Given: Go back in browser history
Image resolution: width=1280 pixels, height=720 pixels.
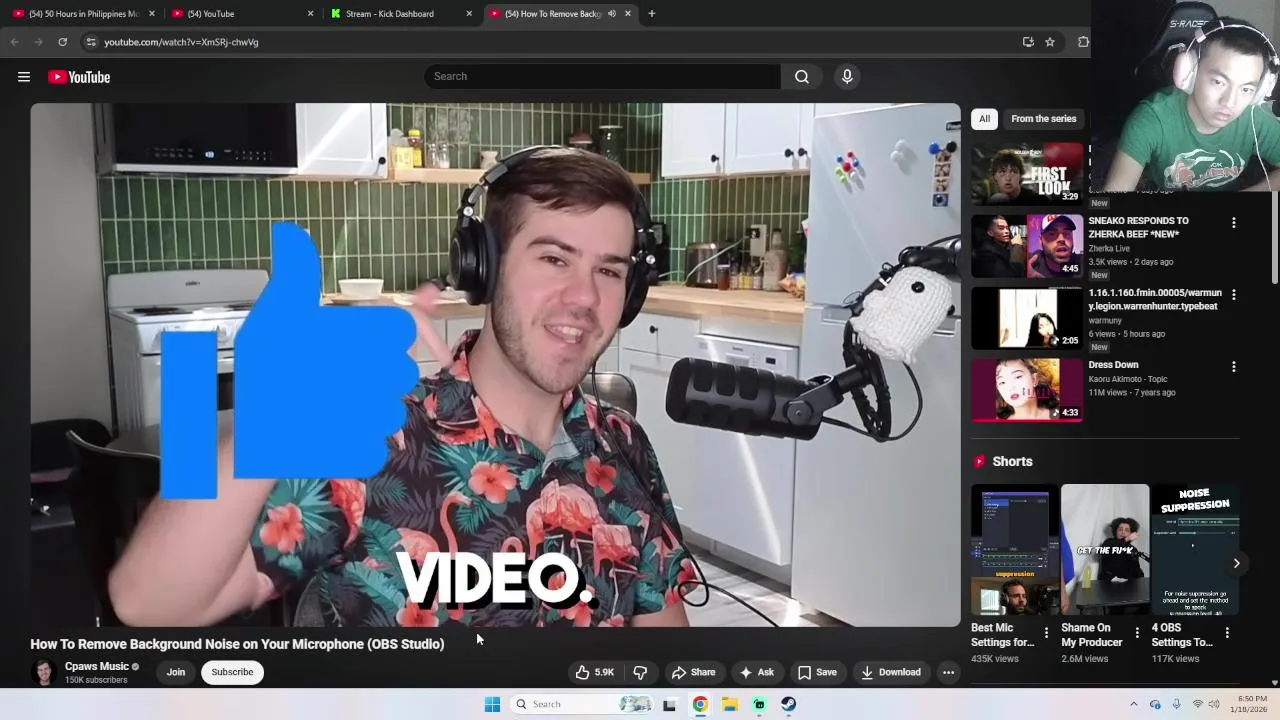Looking at the screenshot, I should tap(14, 42).
